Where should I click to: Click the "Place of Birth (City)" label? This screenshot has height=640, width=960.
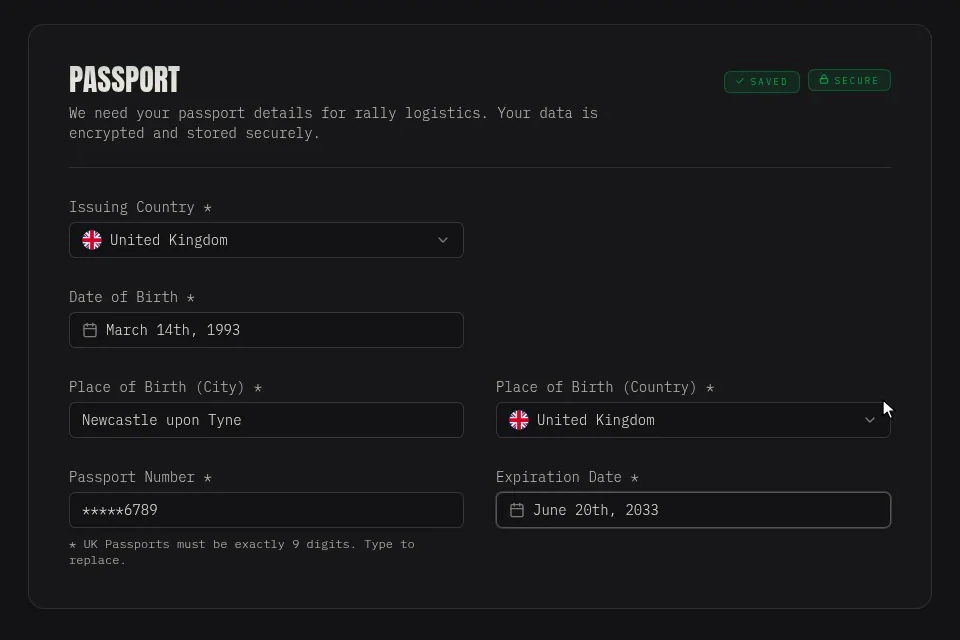(x=157, y=387)
